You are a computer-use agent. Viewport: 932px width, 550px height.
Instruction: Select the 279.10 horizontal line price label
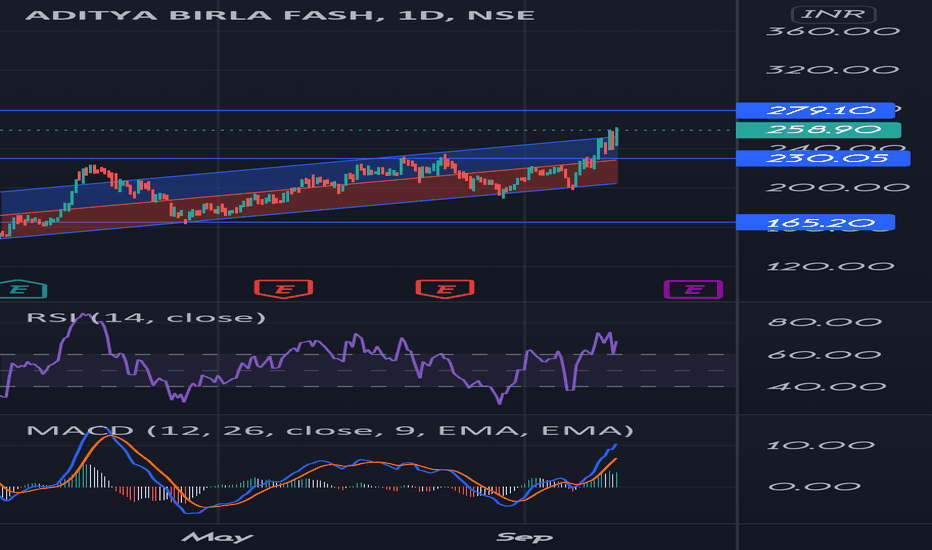click(815, 111)
